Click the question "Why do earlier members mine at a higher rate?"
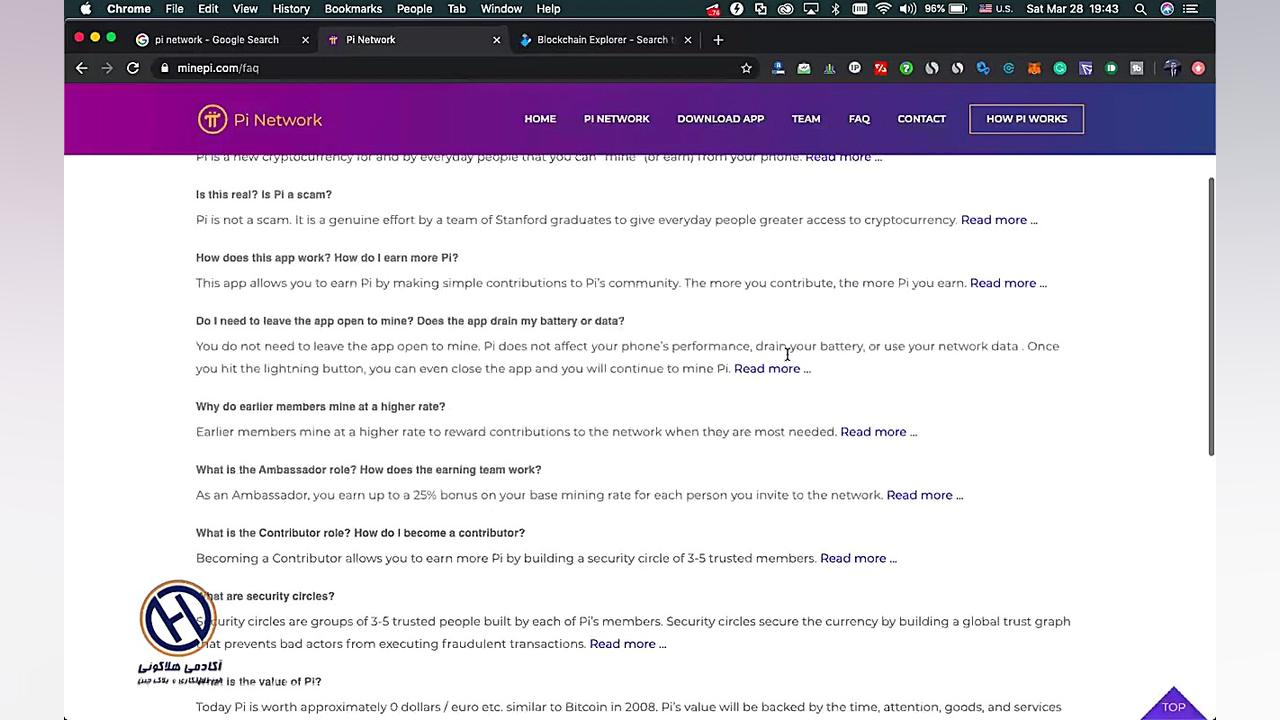This screenshot has height=720, width=1280. coord(321,407)
